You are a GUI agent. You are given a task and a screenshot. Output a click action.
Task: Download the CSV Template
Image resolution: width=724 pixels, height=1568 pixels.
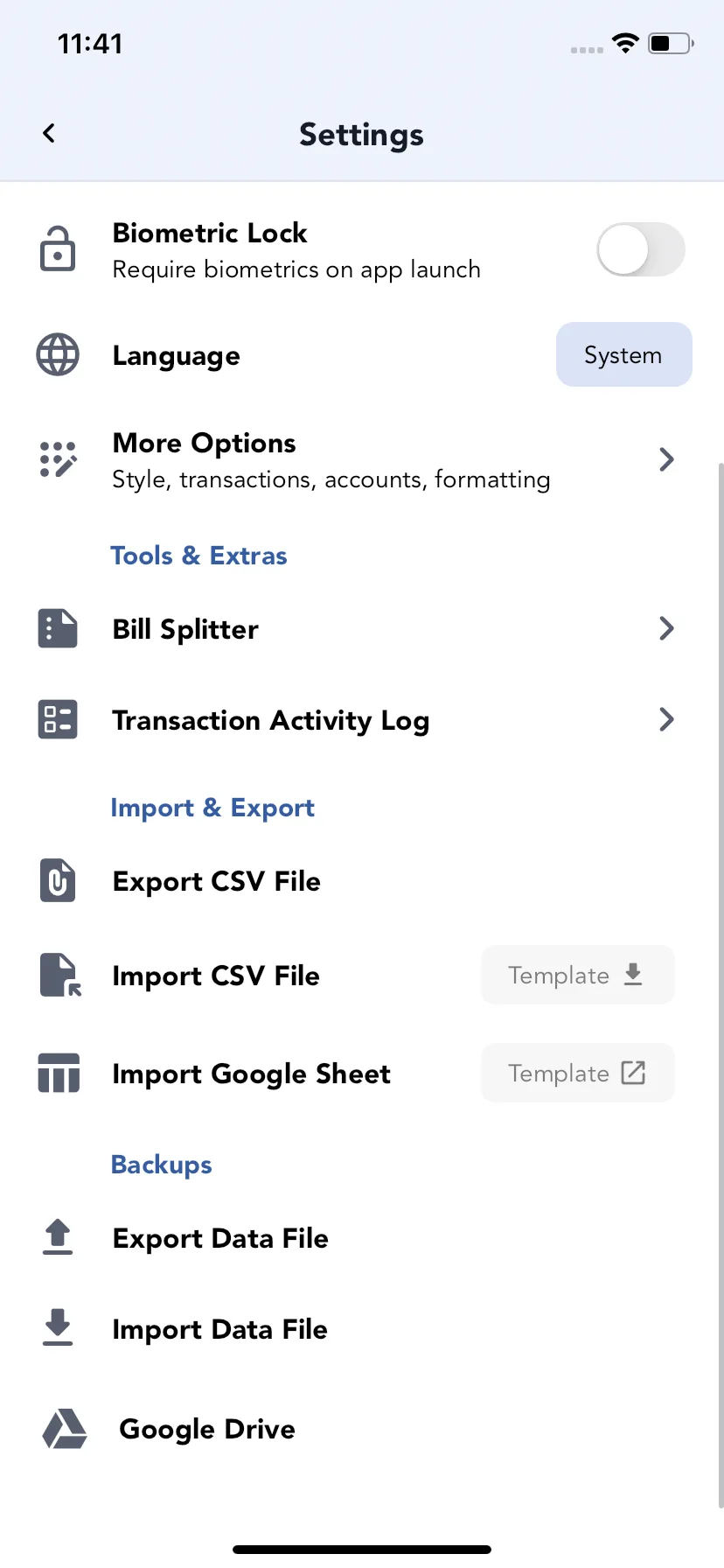[x=577, y=975]
